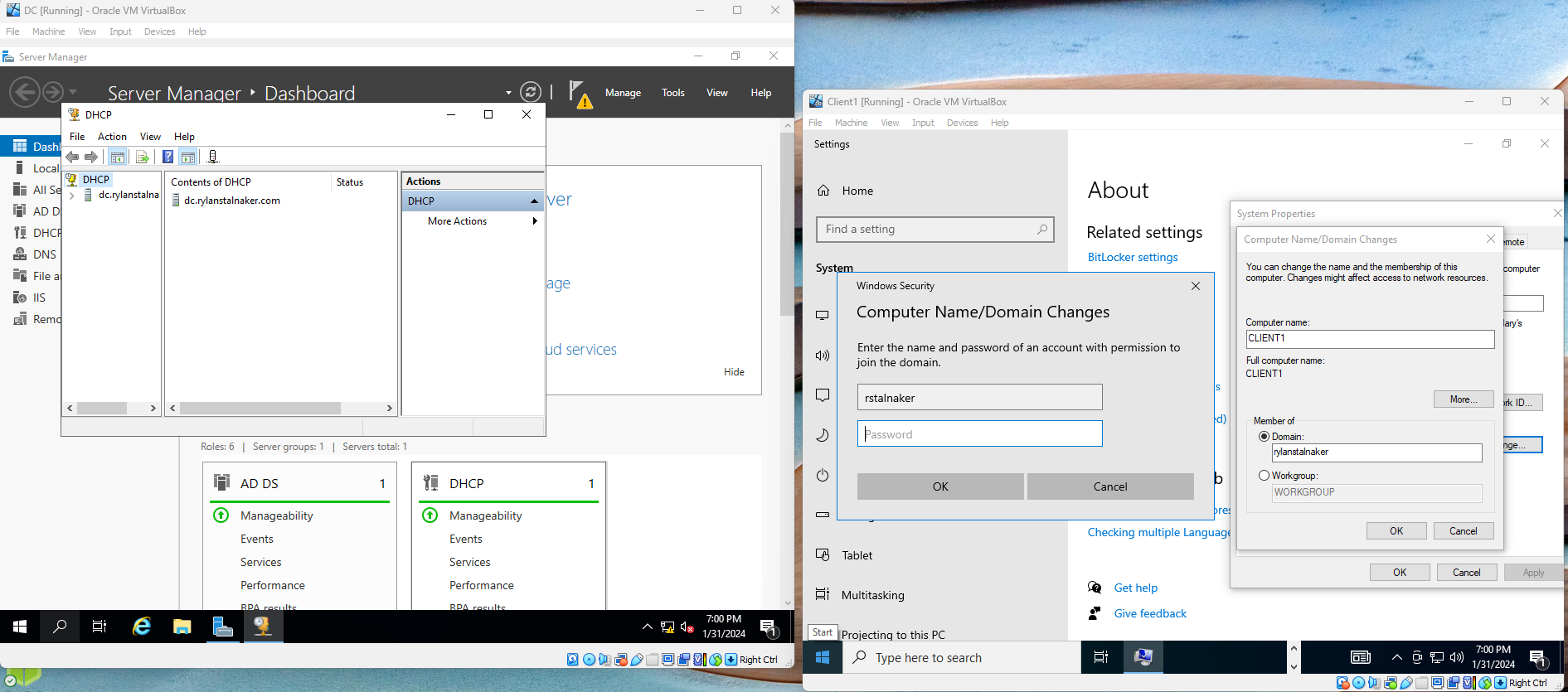
Task: Open Server Manager navigation history dropdown
Action: [x=73, y=92]
